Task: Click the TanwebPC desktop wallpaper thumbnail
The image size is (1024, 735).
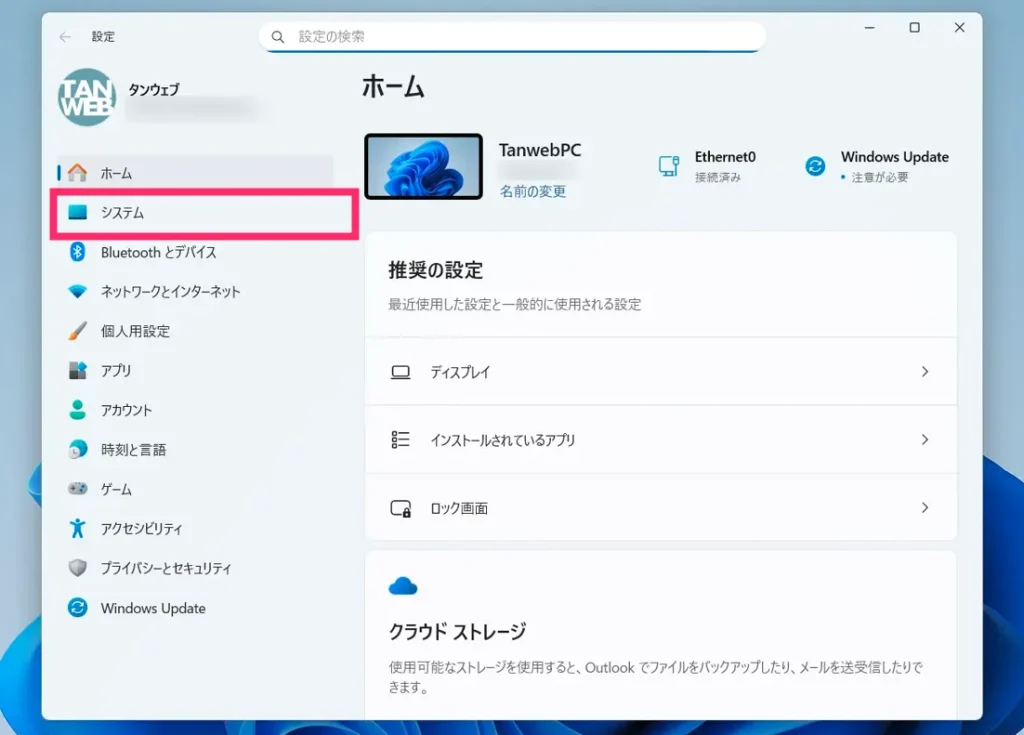Action: 423,167
